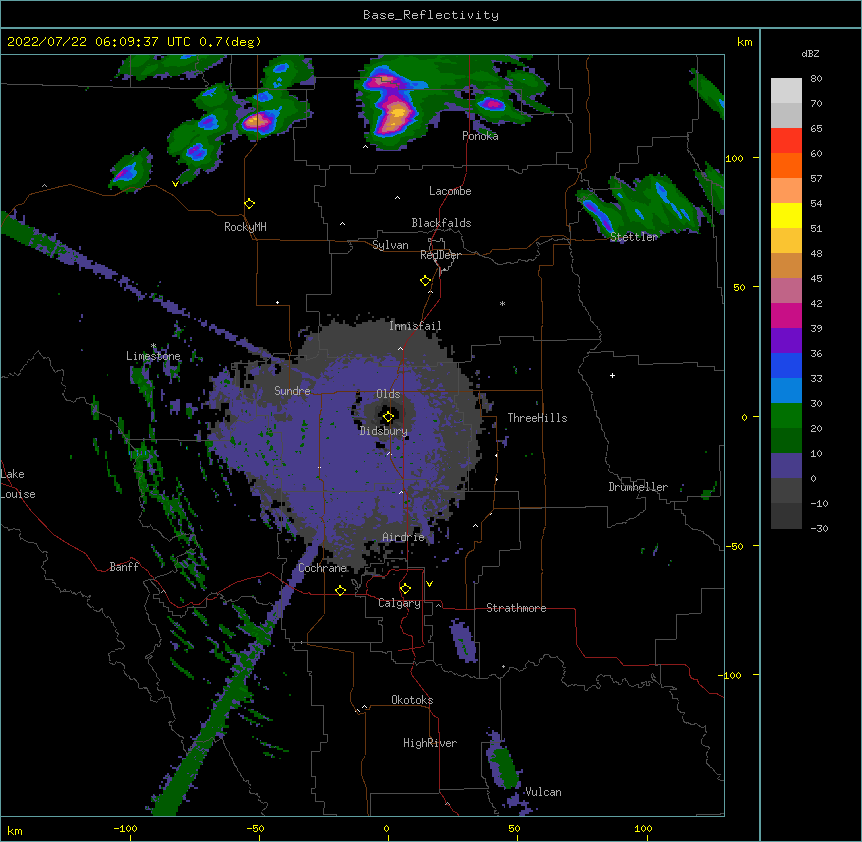Click the RedDeer city label
Screen dimensions: 862x842
440,255
